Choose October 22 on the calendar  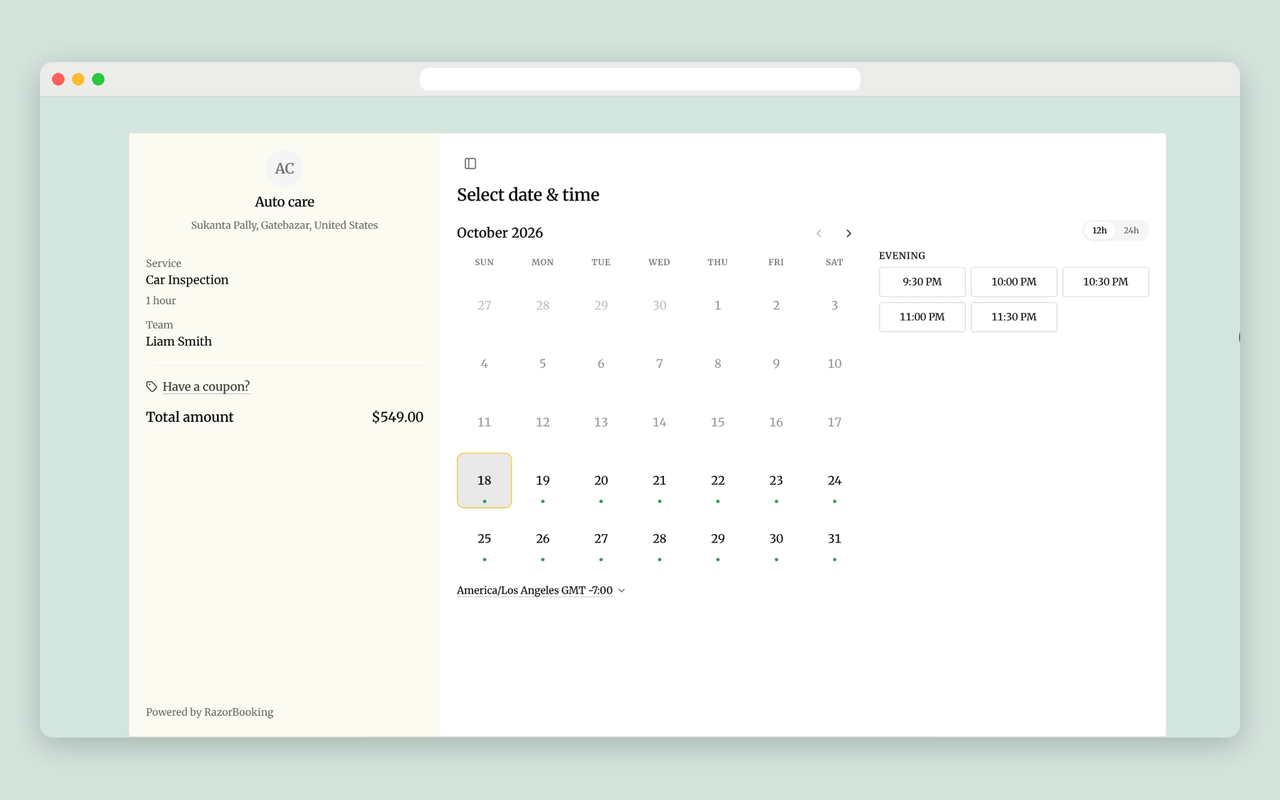[x=718, y=481]
